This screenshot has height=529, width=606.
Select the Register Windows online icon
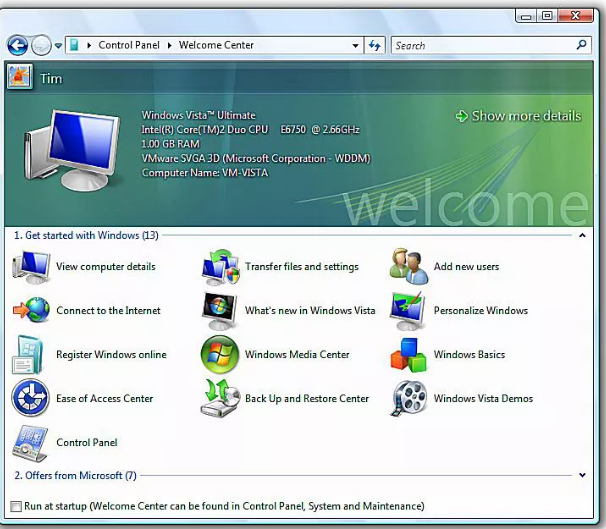pyautogui.click(x=28, y=354)
